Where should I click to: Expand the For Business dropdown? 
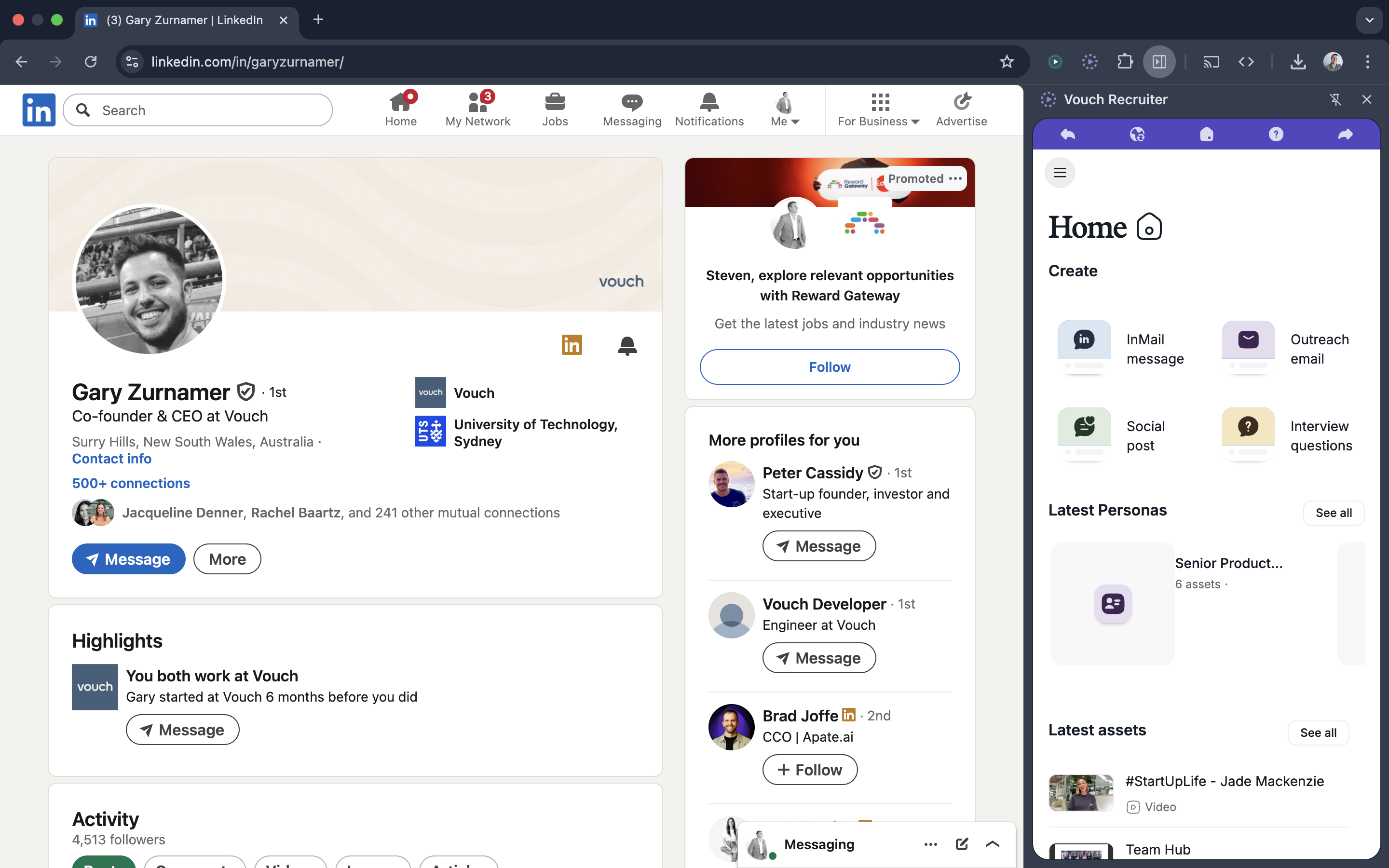[x=878, y=109]
